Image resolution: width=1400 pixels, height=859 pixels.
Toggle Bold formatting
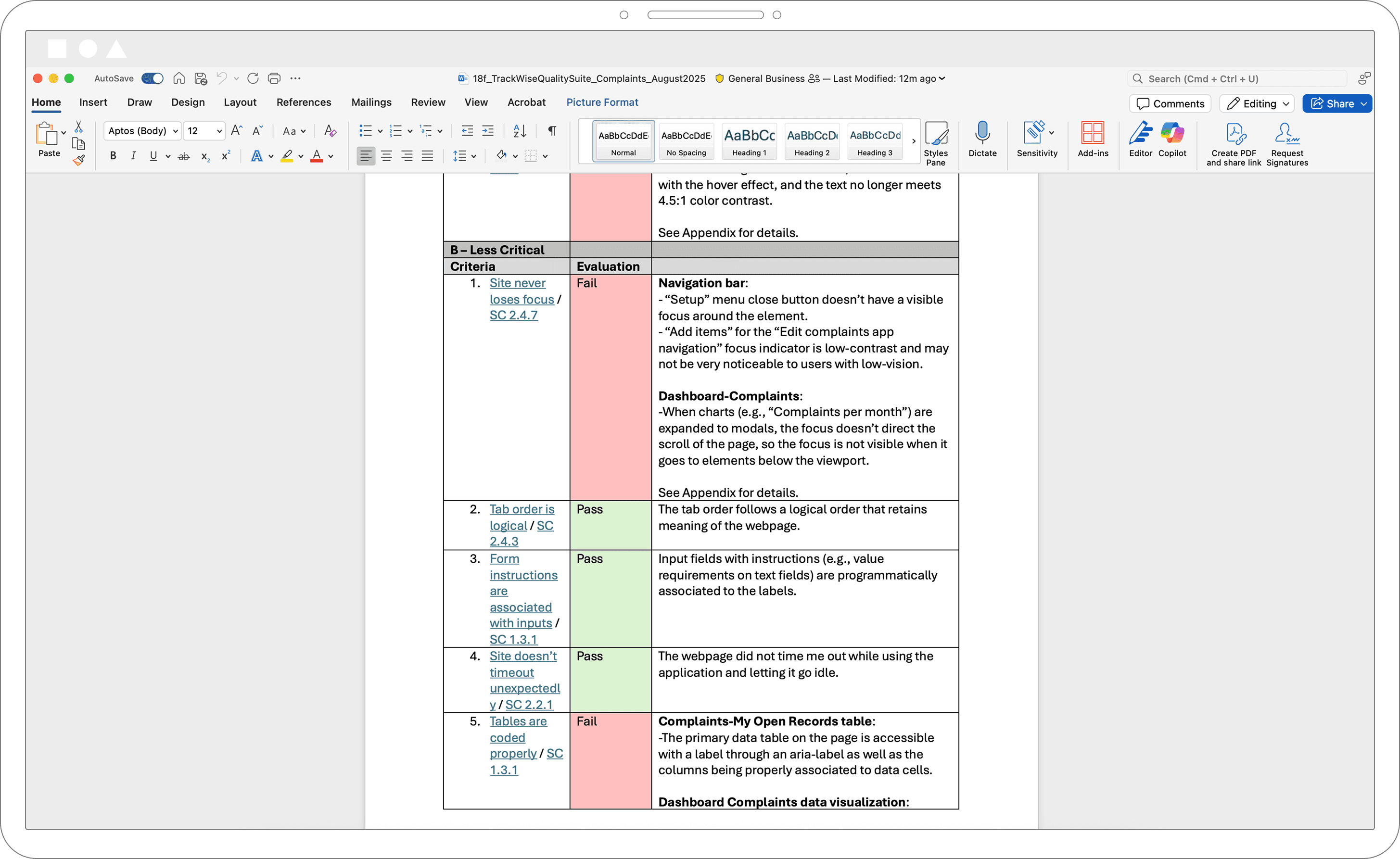click(113, 156)
